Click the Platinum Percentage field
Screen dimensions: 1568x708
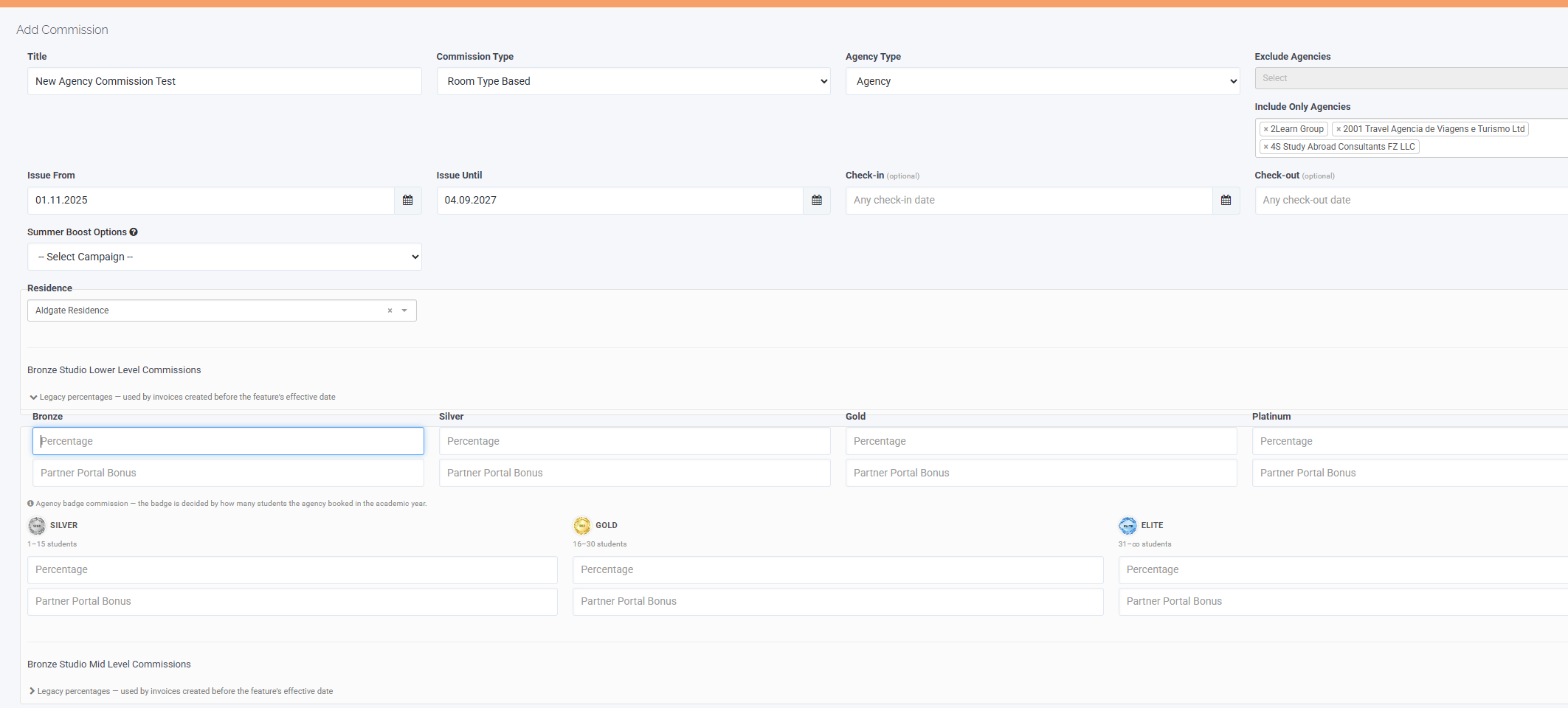click(1410, 441)
